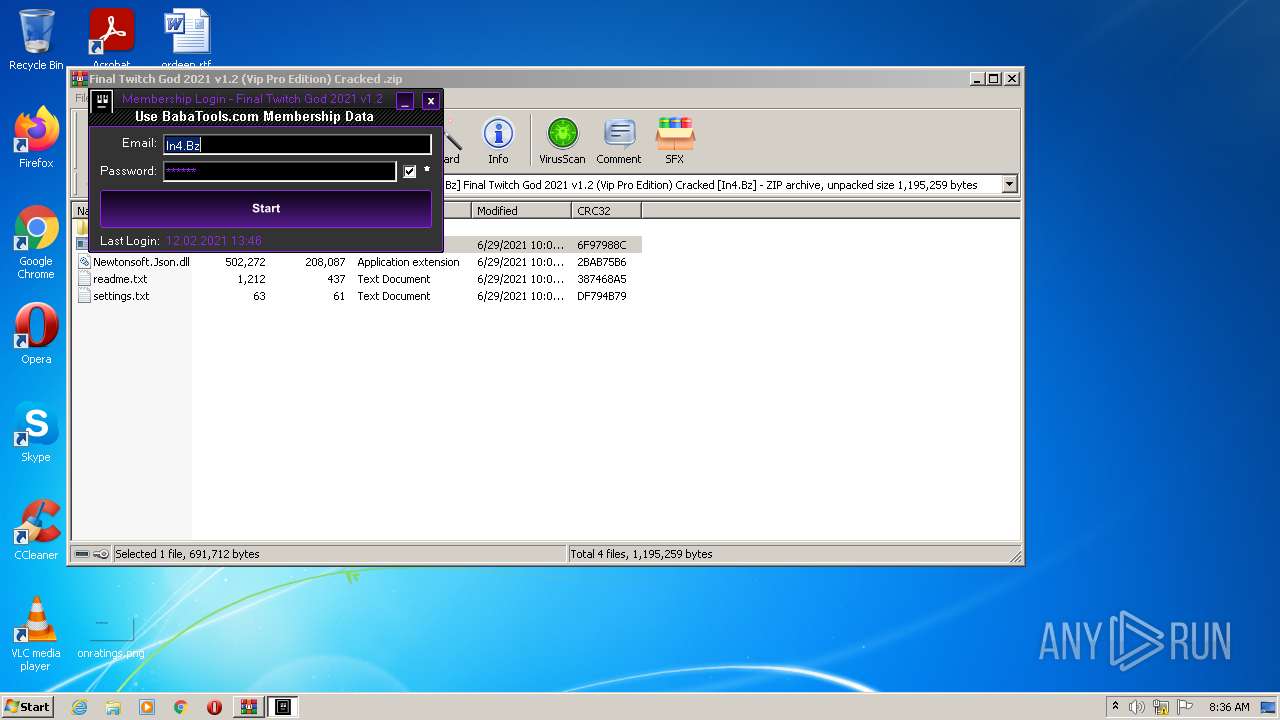The width and height of the screenshot is (1280, 720).
Task: Click the Internet Explorer taskbar icon
Action: (79, 707)
